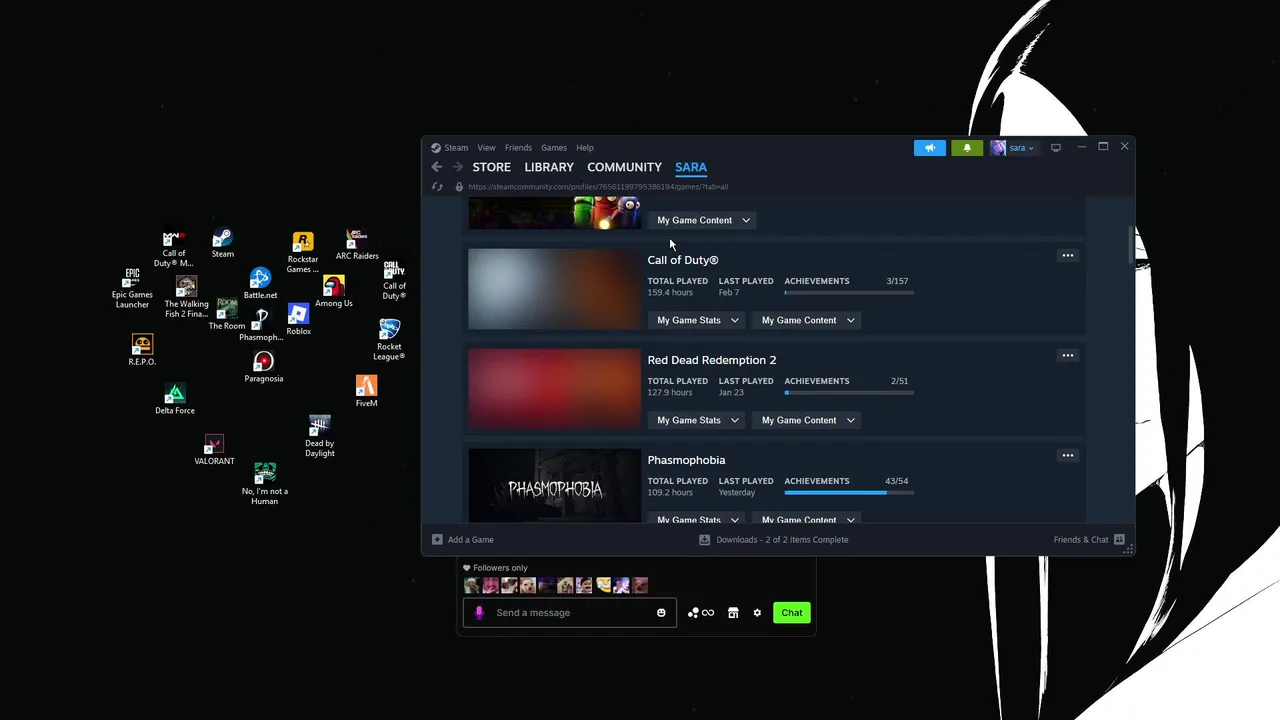Click Phasmophobia achievements progress bar
This screenshot has width=1280, height=720.
(849, 493)
